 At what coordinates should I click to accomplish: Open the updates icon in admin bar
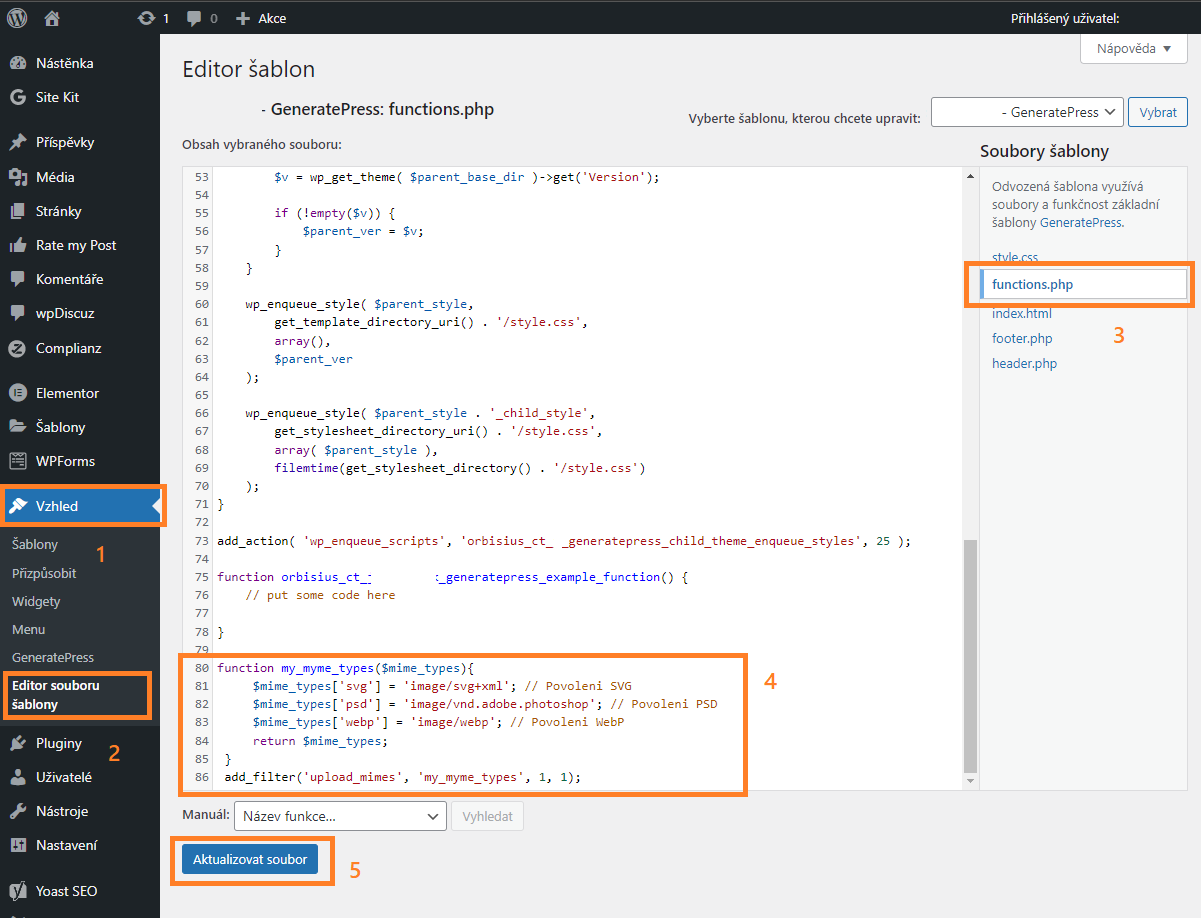[146, 18]
